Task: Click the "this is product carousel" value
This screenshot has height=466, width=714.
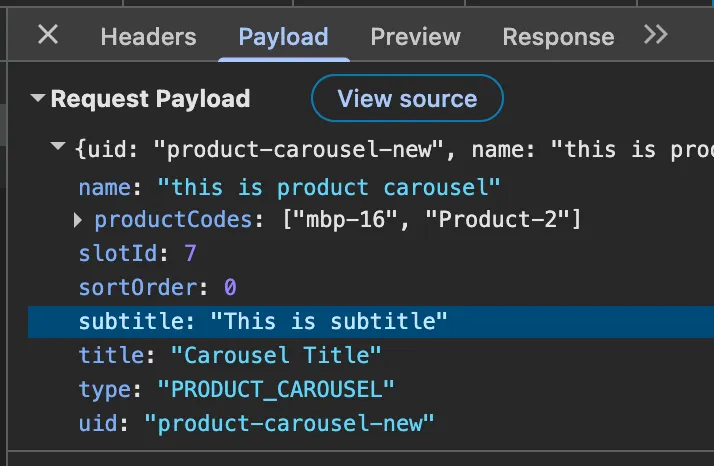Action: click(x=328, y=187)
